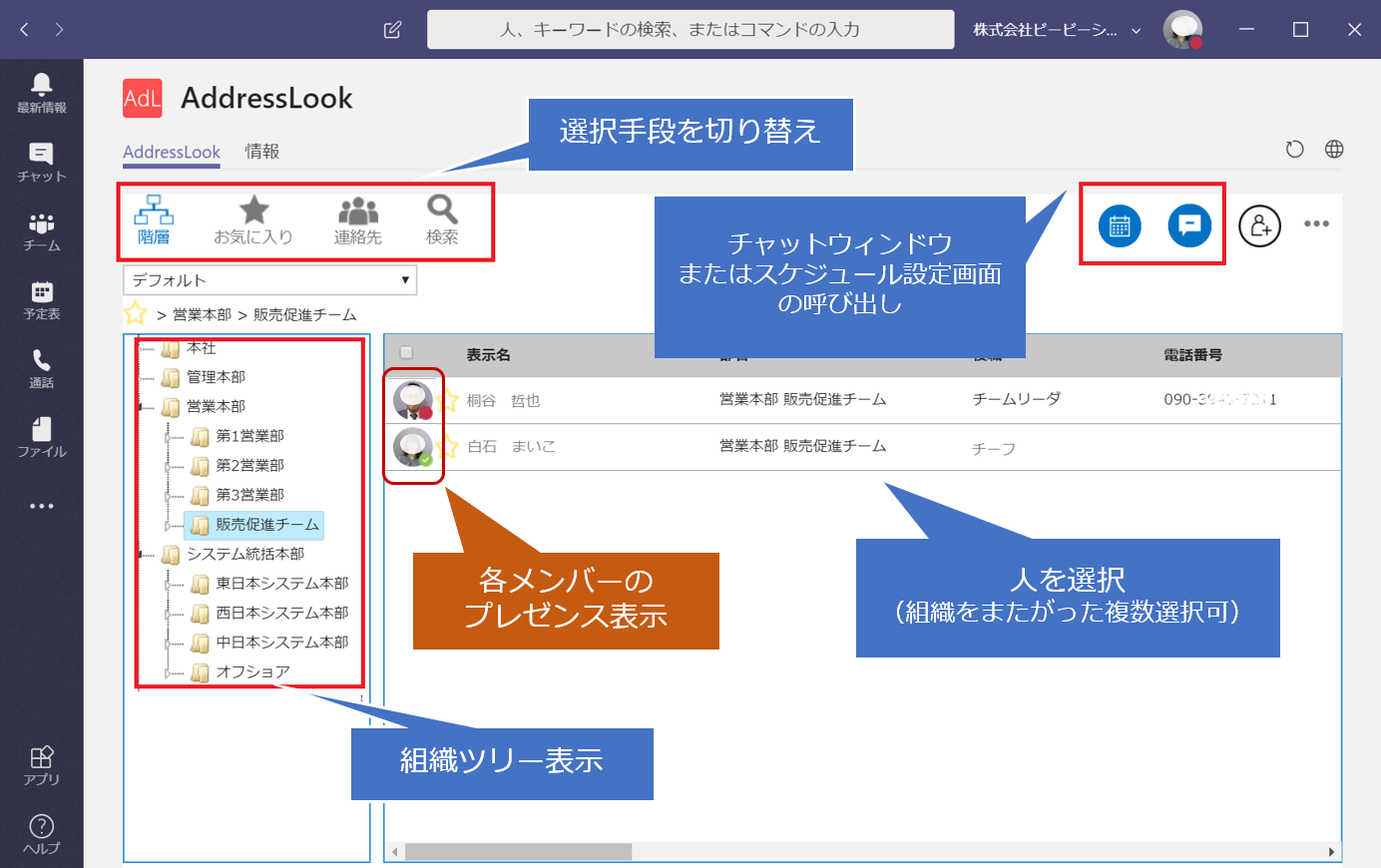Viewport: 1381px width, 868px height.
Task: Select 管理本部 in the organization tree
Action: pos(216,377)
